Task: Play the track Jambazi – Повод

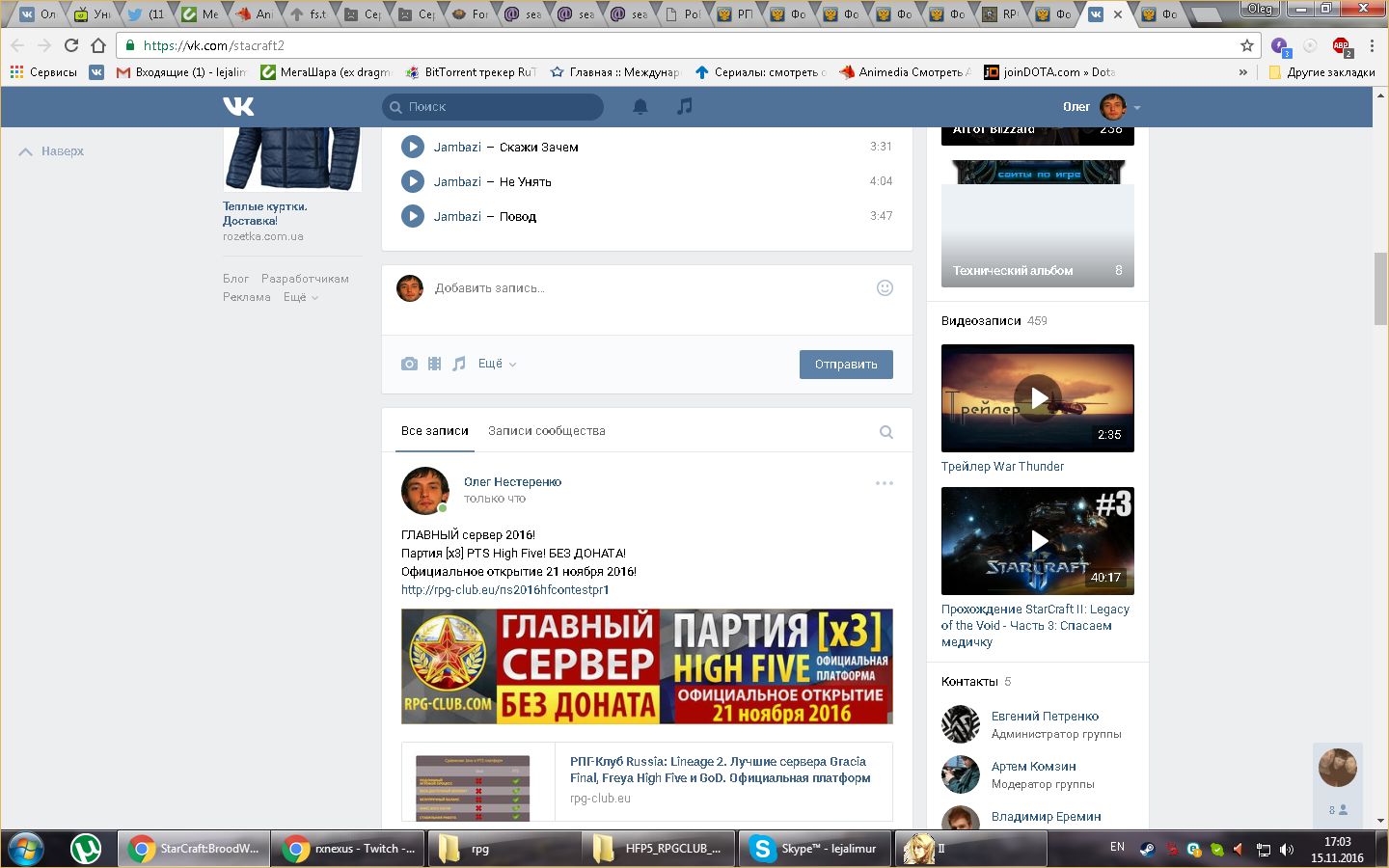Action: 413,216
